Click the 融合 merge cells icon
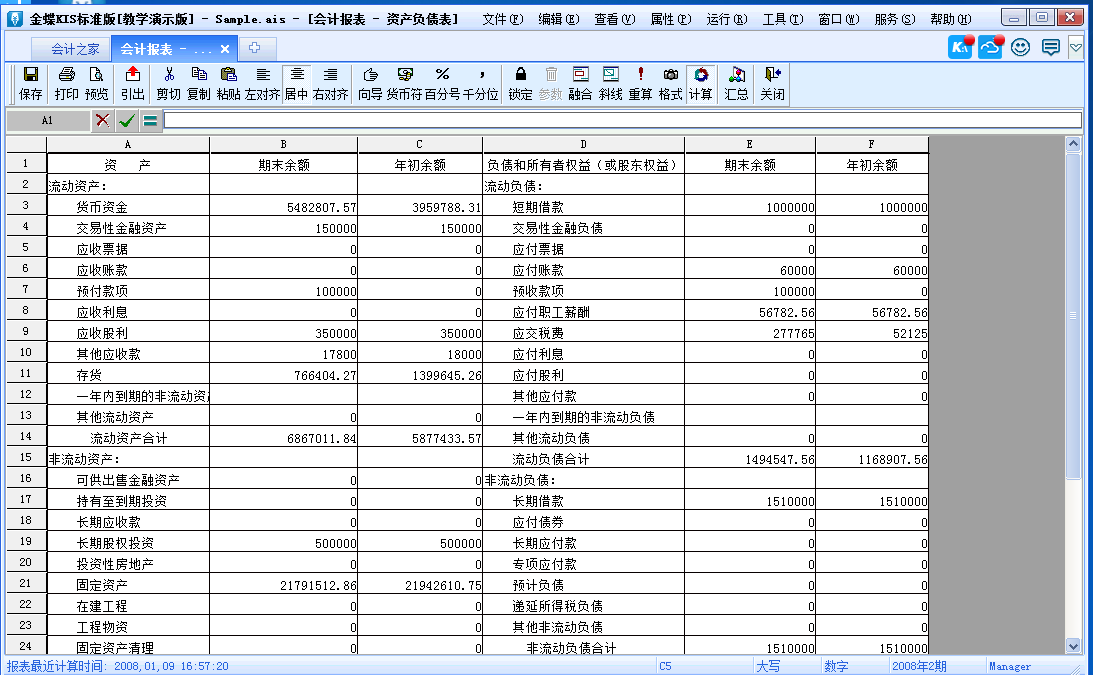The width and height of the screenshot is (1093, 675). (580, 83)
